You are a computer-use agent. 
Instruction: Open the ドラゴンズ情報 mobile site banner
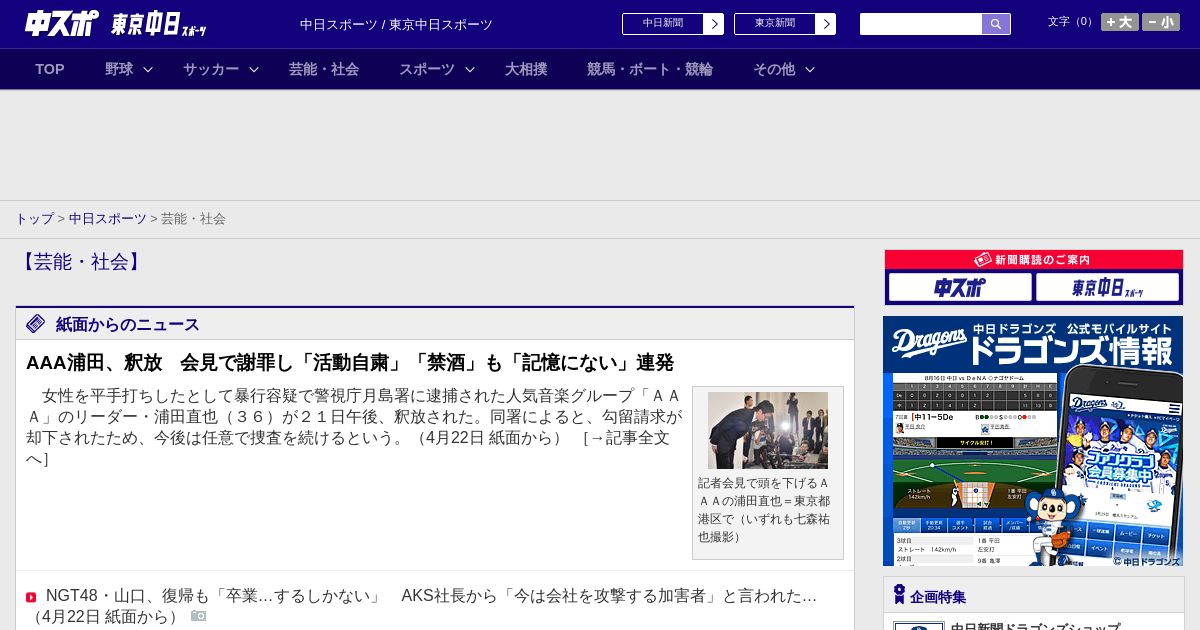[1033, 442]
